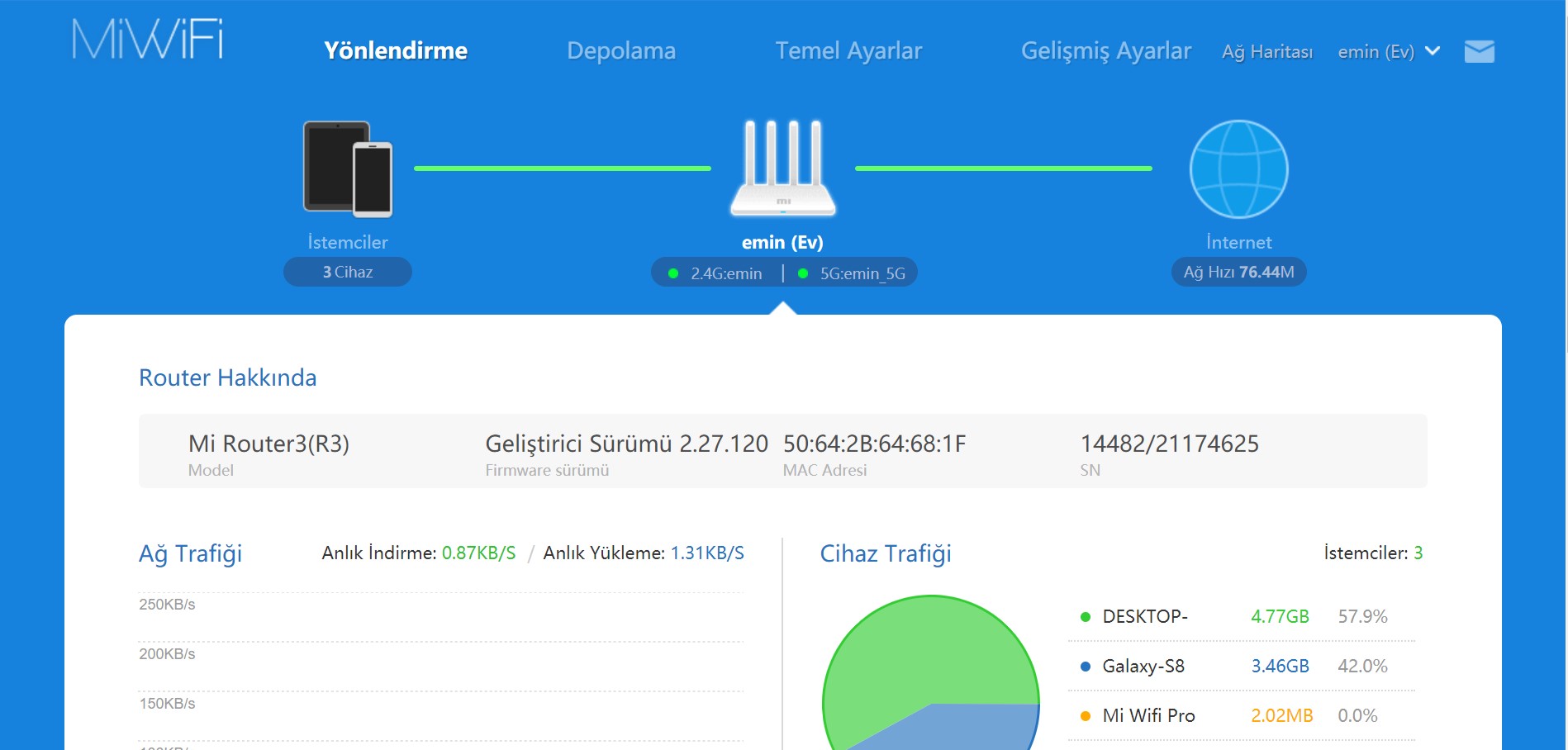Click the tablet and phone clients icon
1568x750 pixels.
[348, 169]
